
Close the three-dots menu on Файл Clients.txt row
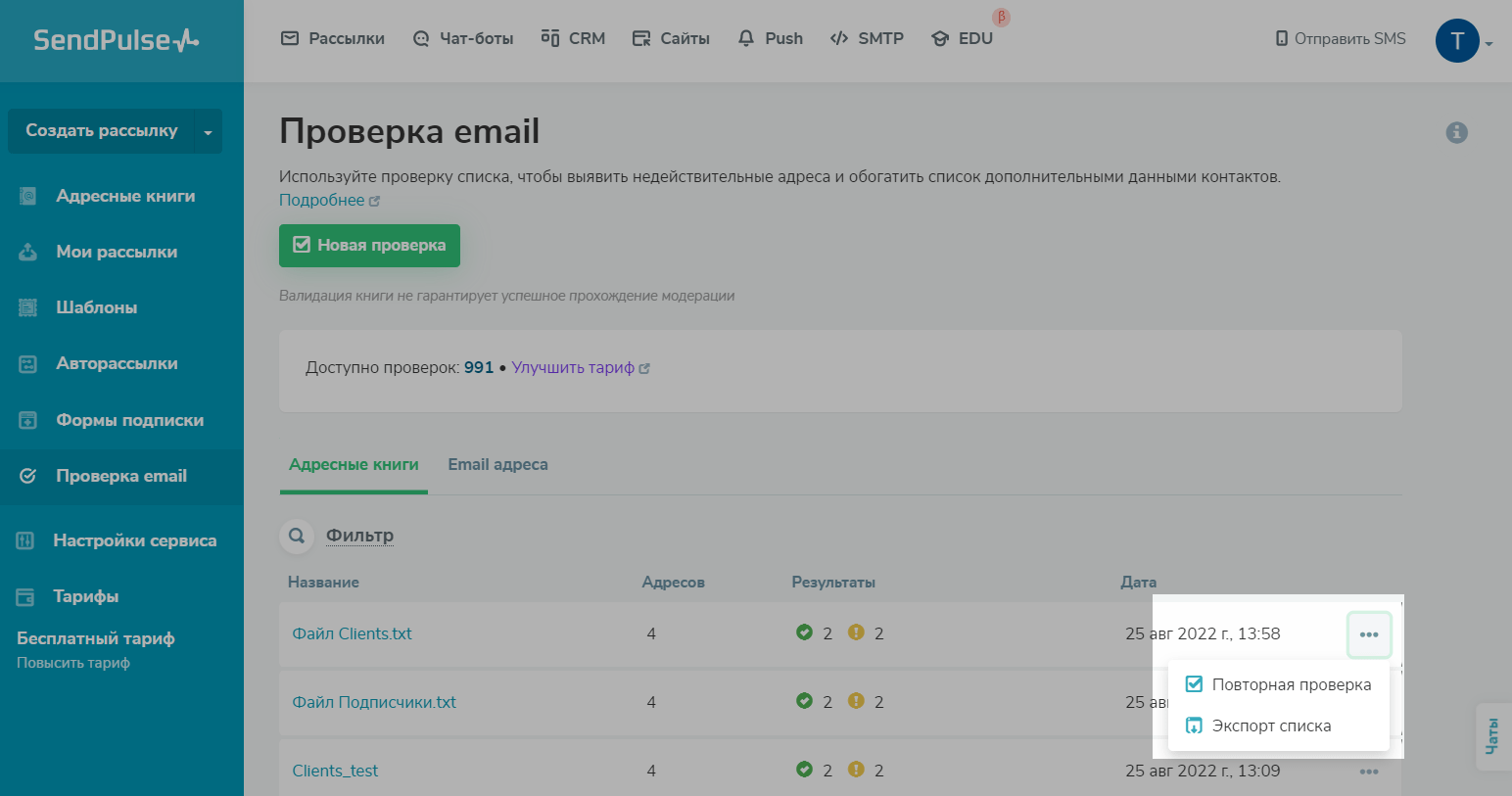click(1368, 634)
